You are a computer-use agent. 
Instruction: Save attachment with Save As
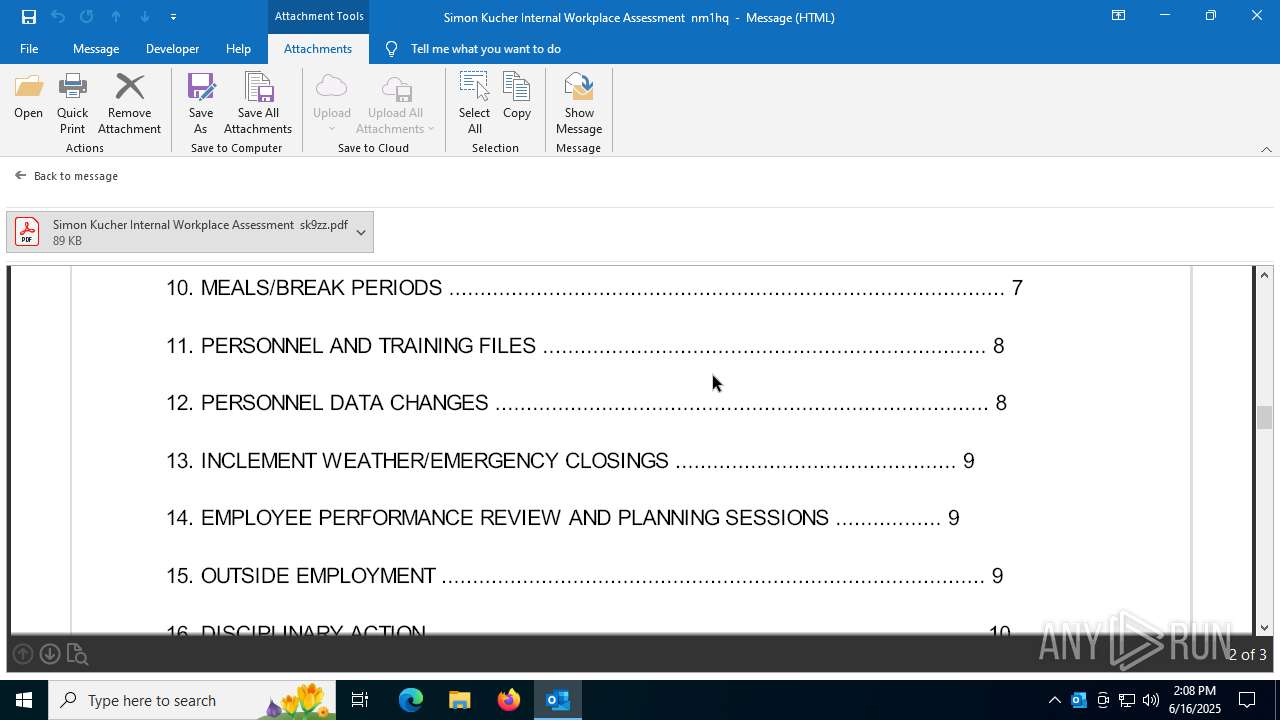click(201, 103)
